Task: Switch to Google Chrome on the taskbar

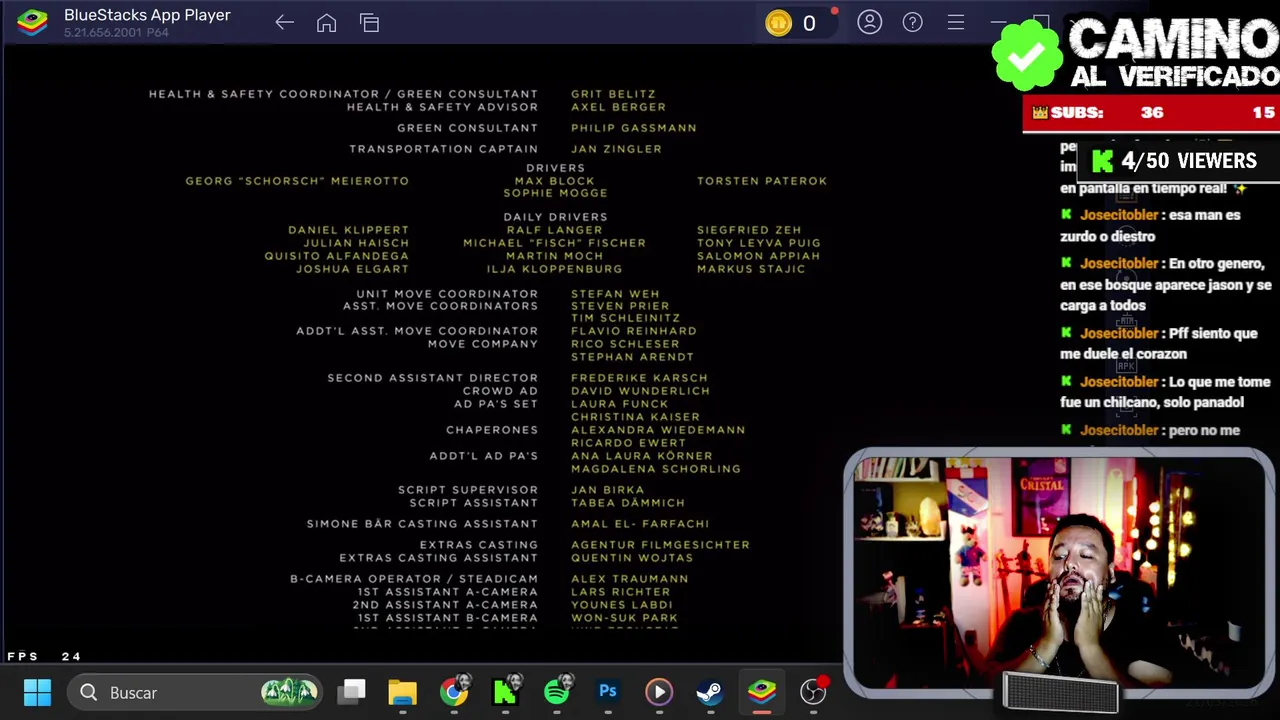Action: (454, 692)
